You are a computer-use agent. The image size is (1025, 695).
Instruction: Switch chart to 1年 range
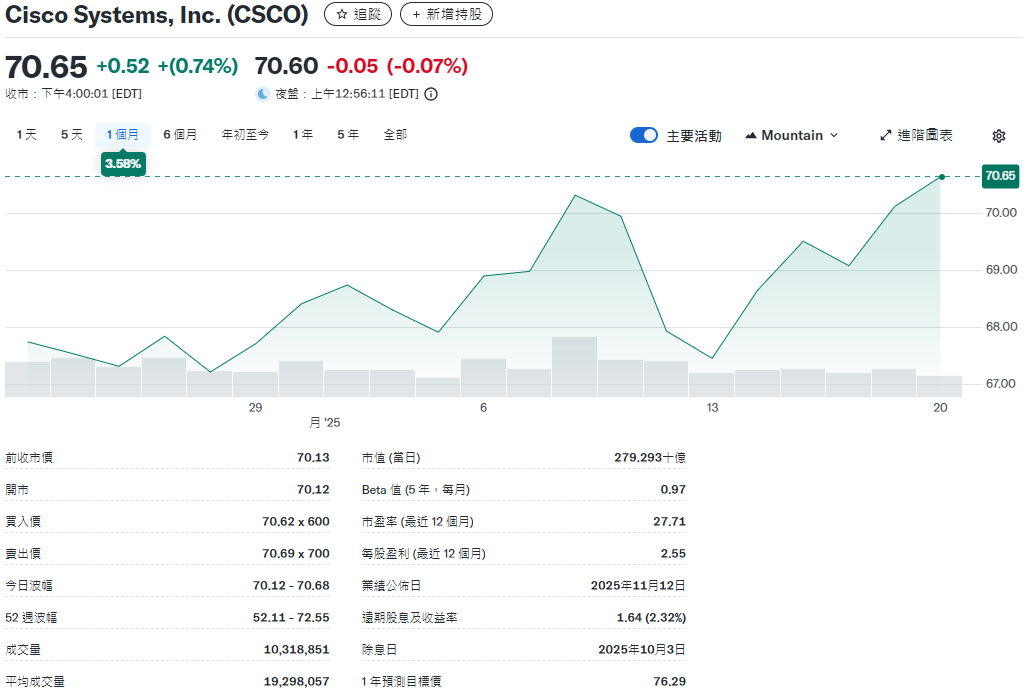point(303,134)
